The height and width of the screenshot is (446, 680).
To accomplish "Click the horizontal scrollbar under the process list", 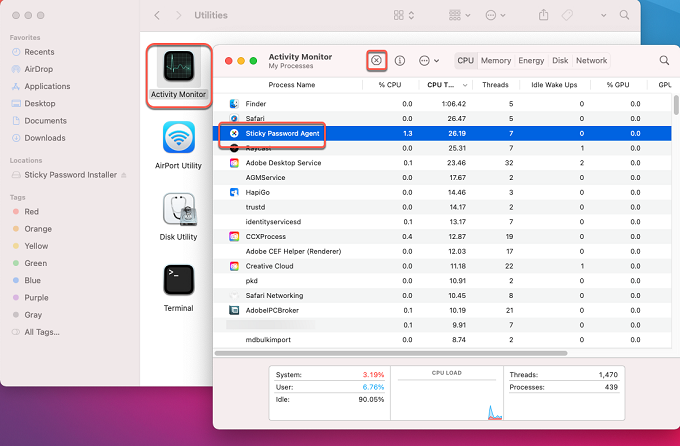I will pos(391,353).
